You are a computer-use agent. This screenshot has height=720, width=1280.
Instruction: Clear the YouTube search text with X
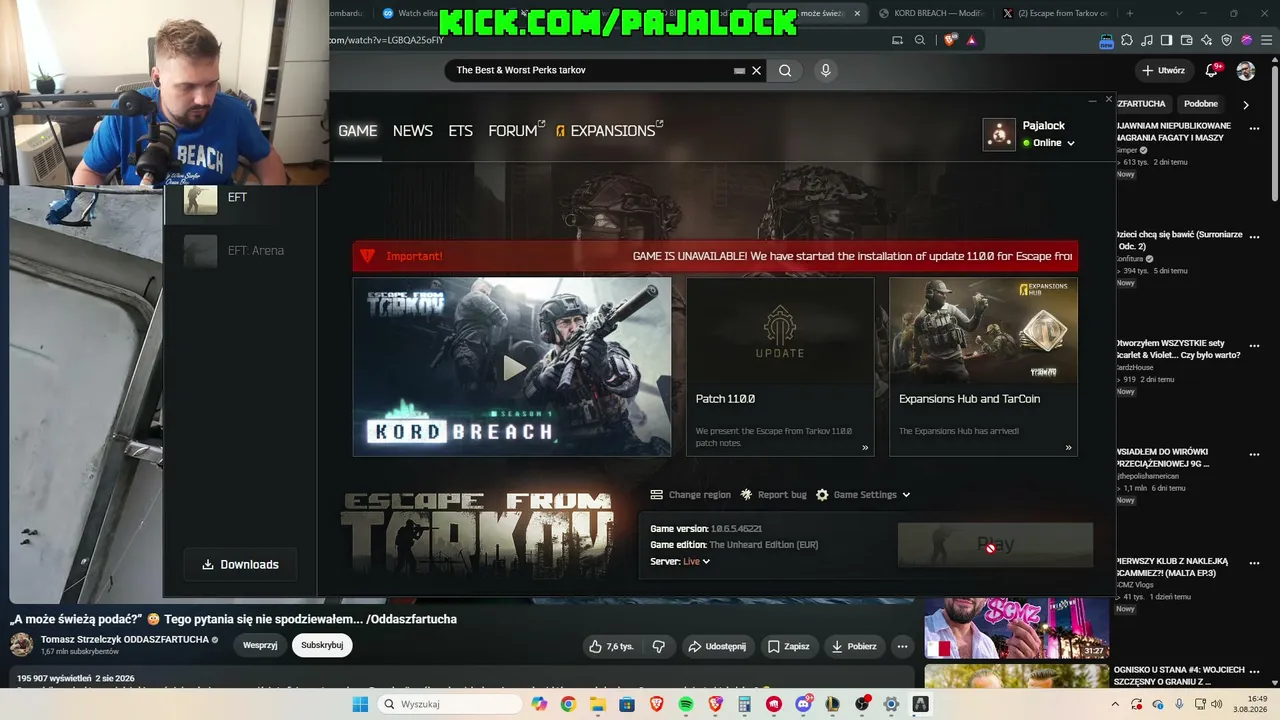click(x=757, y=70)
